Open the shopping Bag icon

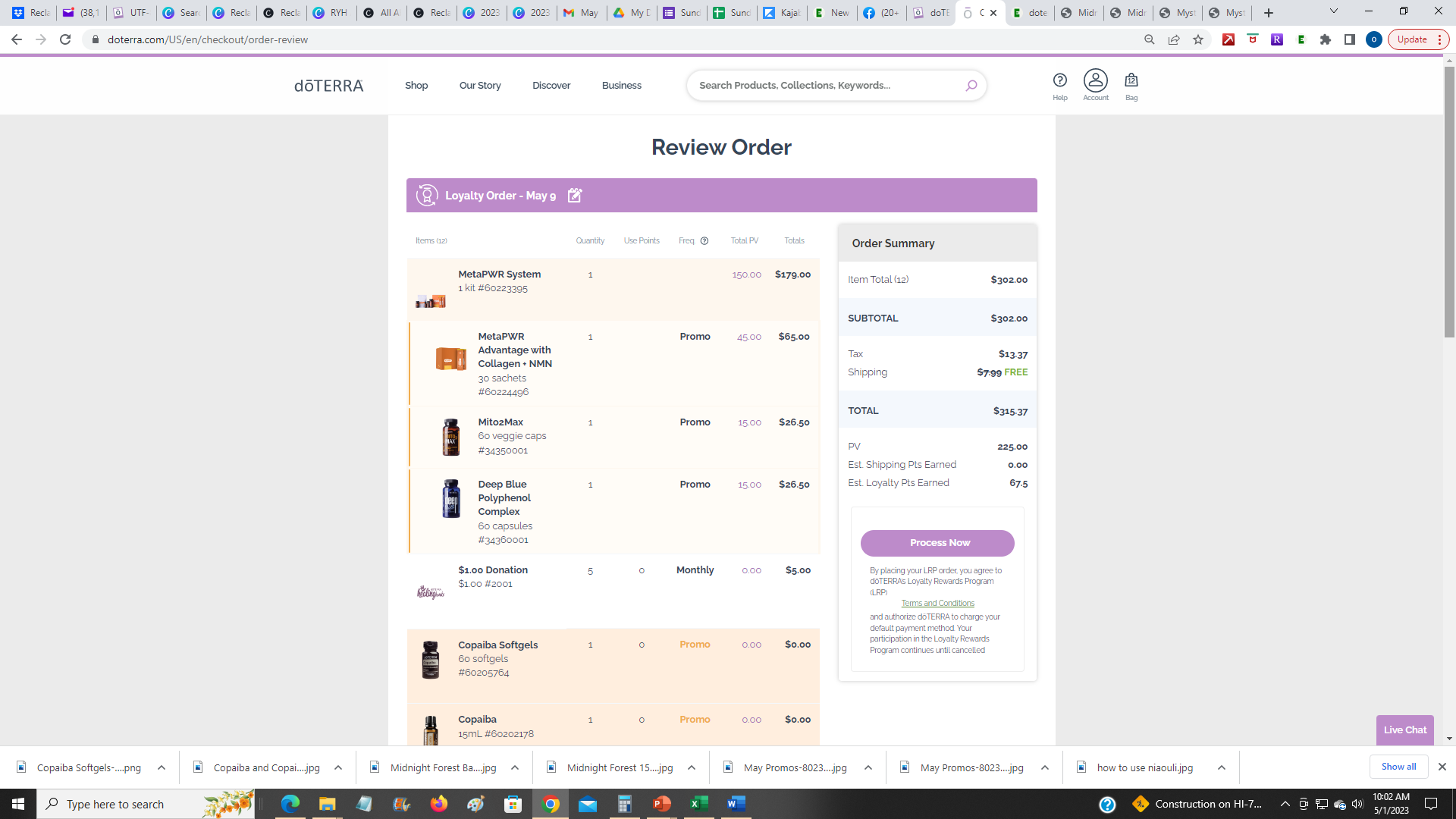[x=1131, y=80]
